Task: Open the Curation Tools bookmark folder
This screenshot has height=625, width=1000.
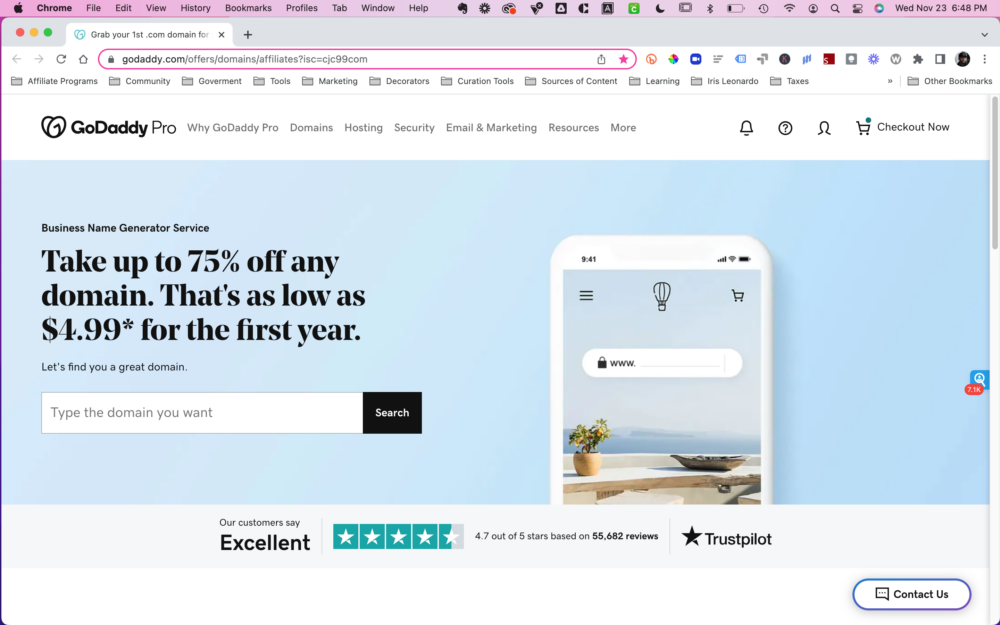Action: point(477,81)
